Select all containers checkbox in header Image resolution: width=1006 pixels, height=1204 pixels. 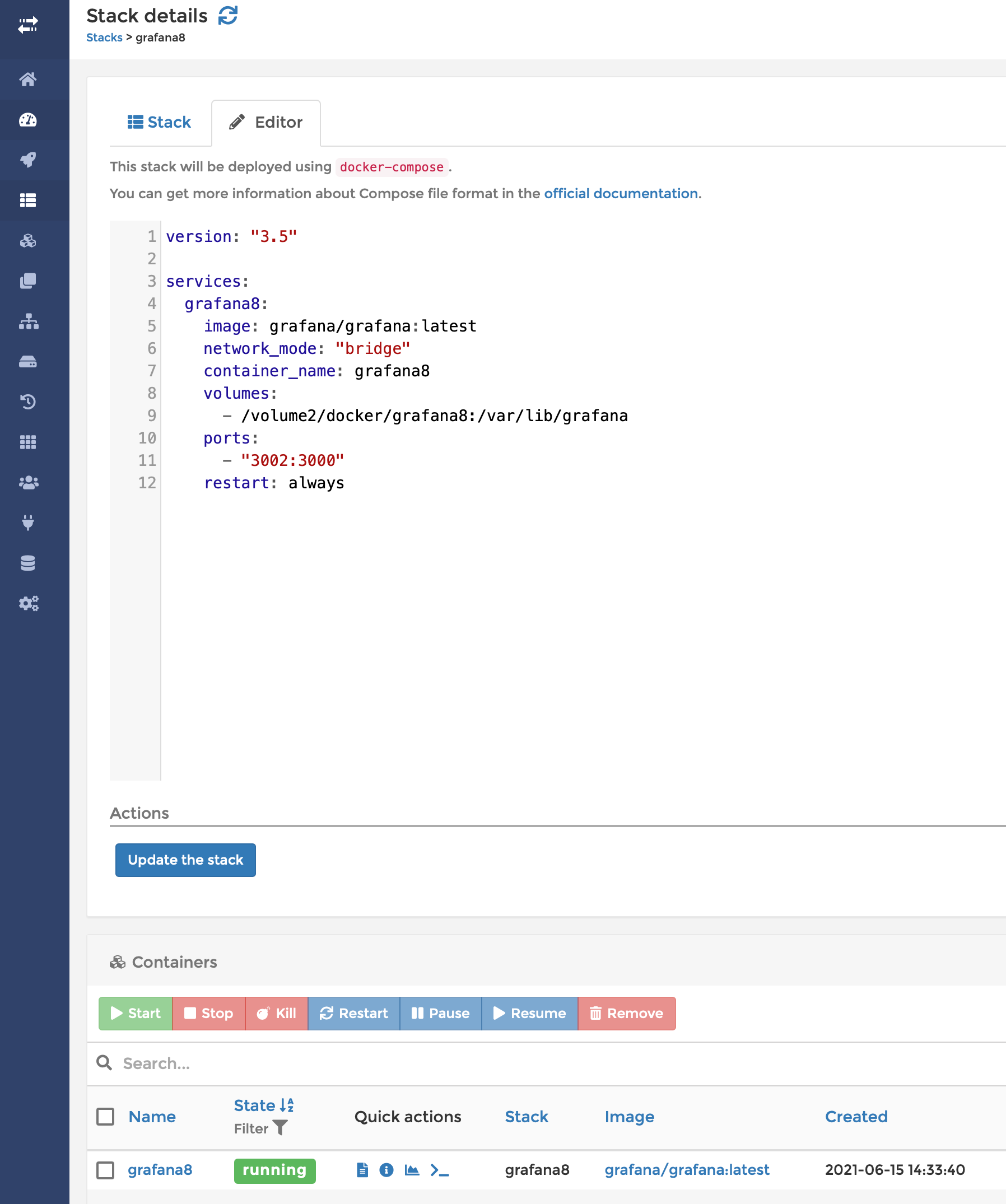tap(105, 1116)
